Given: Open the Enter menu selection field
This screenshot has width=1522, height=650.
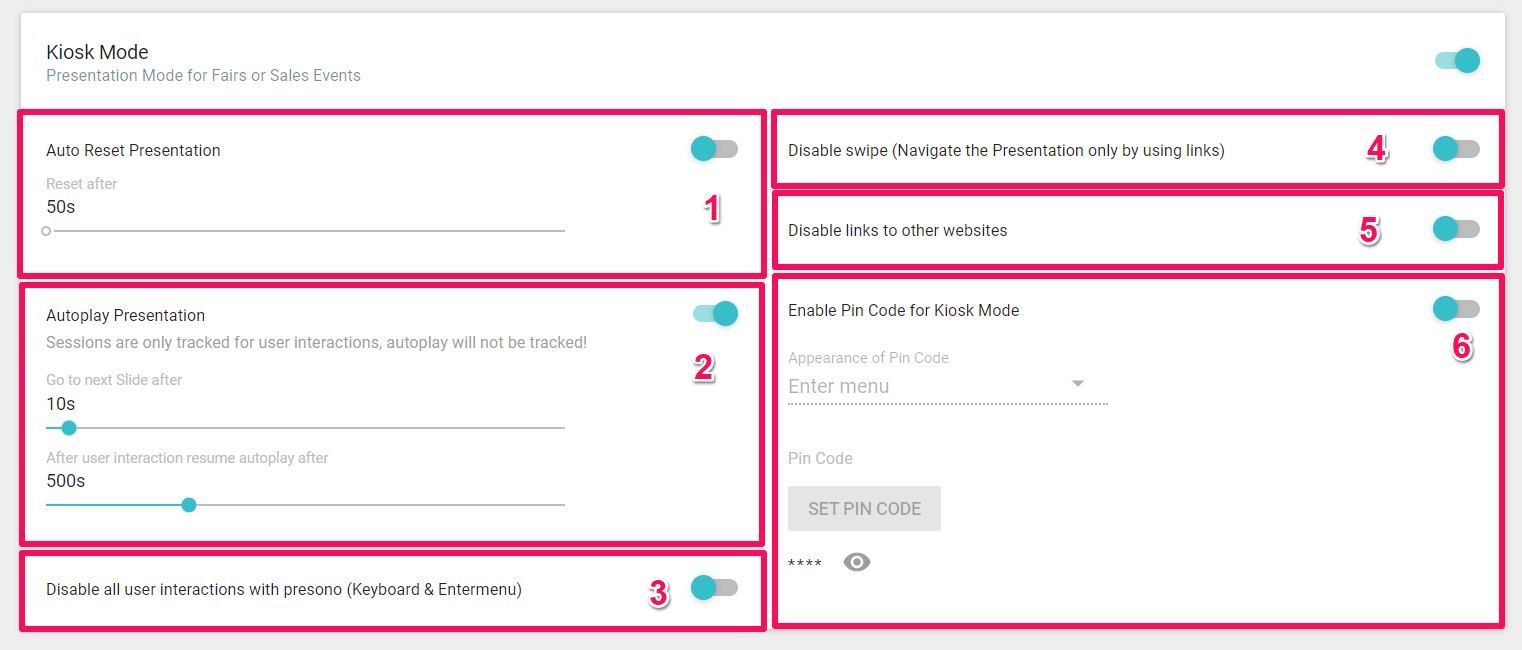Looking at the screenshot, I should 930,386.
